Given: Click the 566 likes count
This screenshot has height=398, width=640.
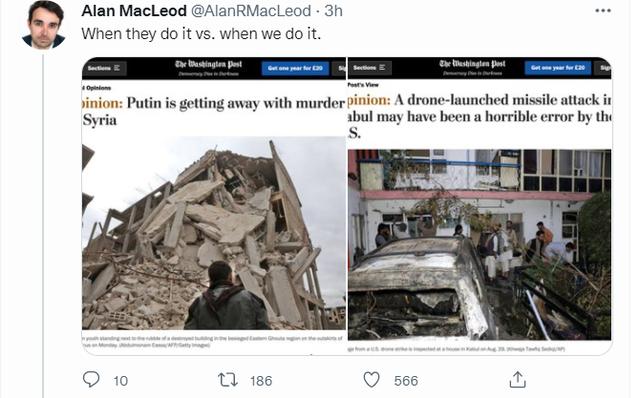Looking at the screenshot, I should [406, 381].
